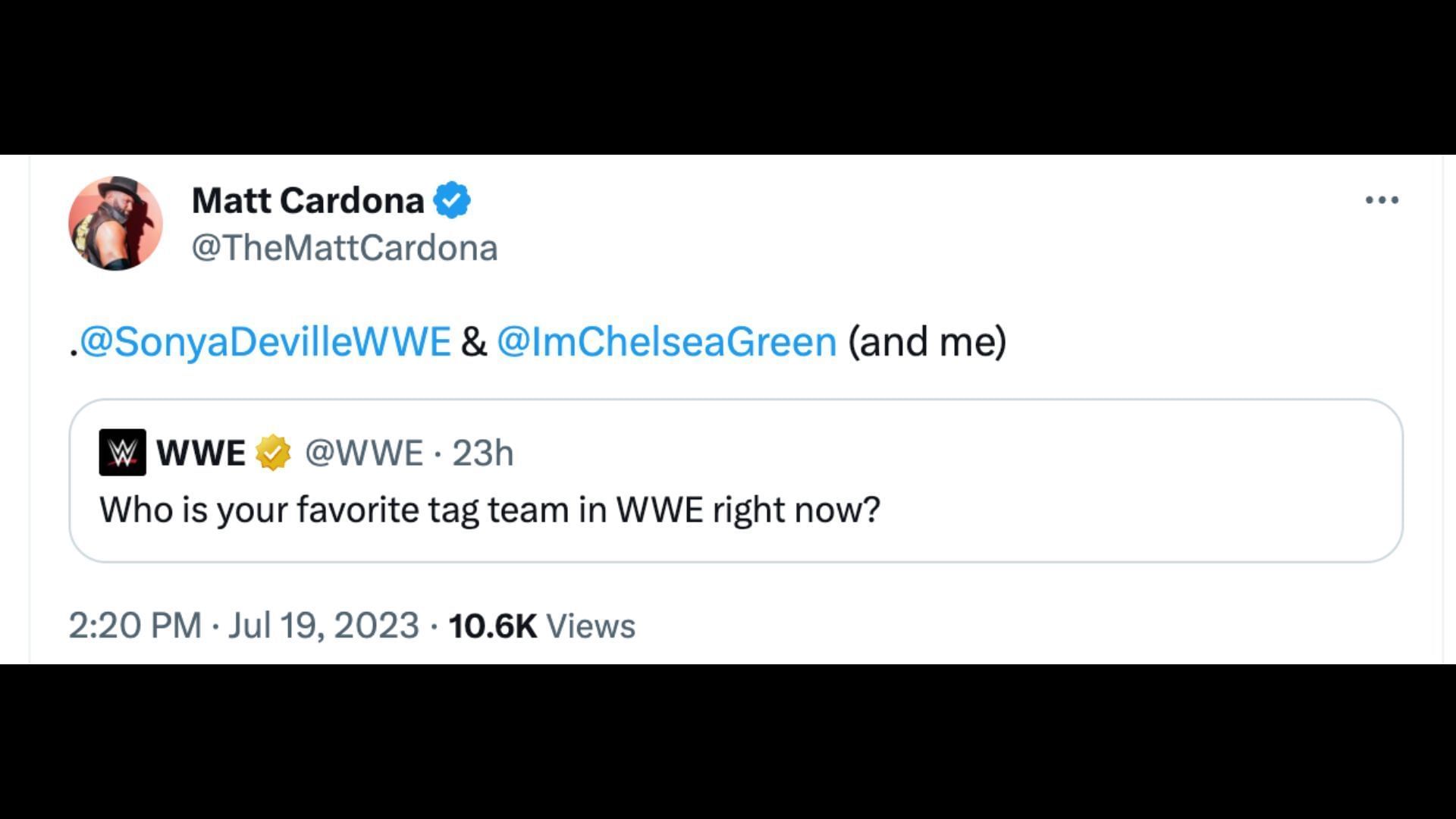This screenshot has height=819, width=1456.
Task: Click the Matt Cardona display name
Action: tap(308, 200)
